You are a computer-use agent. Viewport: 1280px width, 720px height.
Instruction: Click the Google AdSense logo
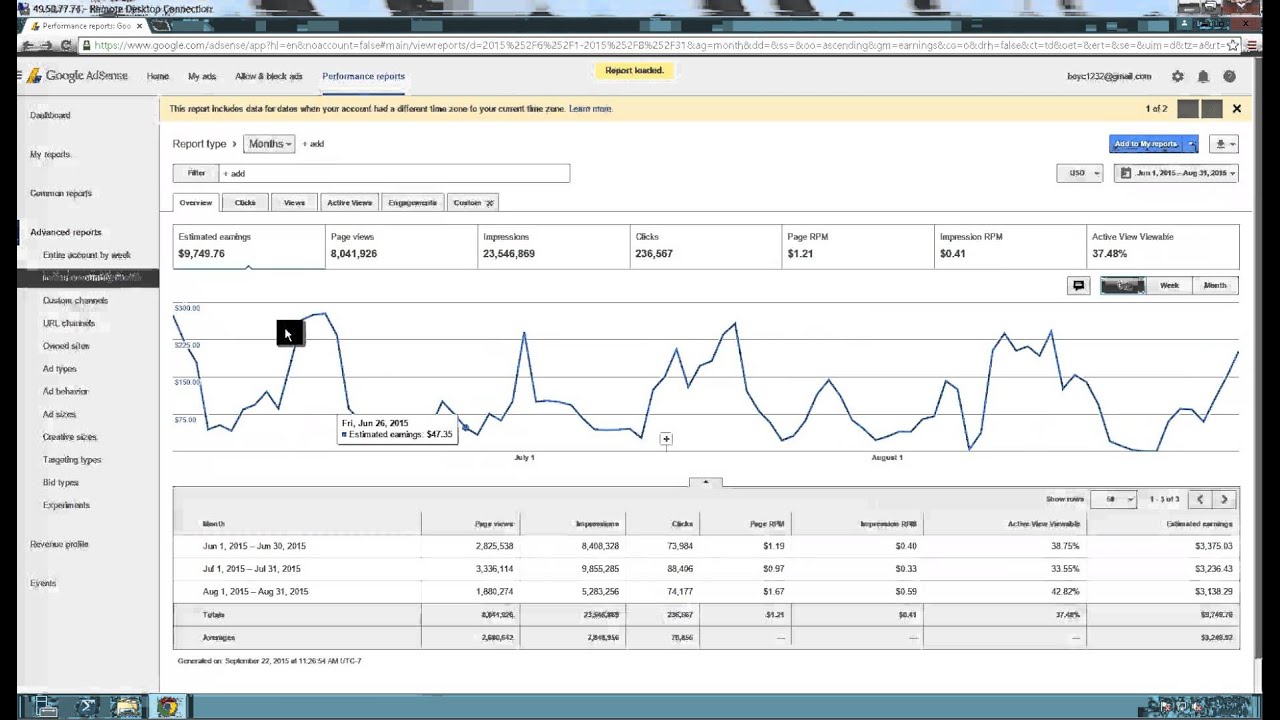pos(78,76)
